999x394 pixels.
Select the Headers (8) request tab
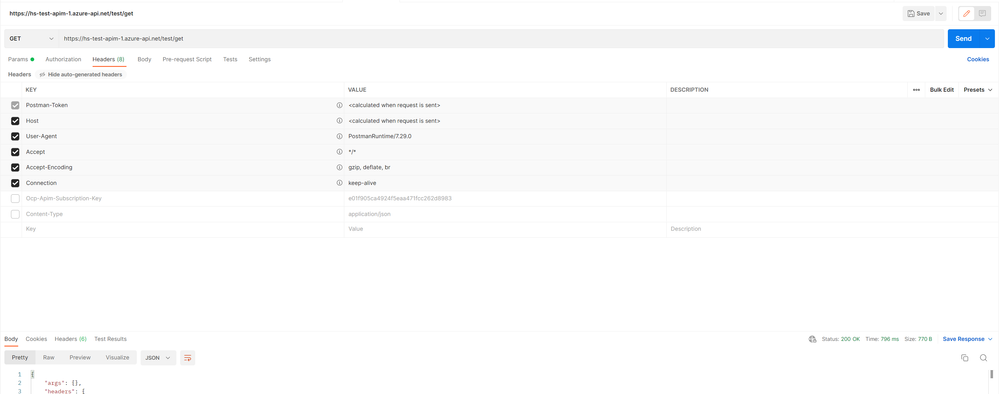[108, 59]
